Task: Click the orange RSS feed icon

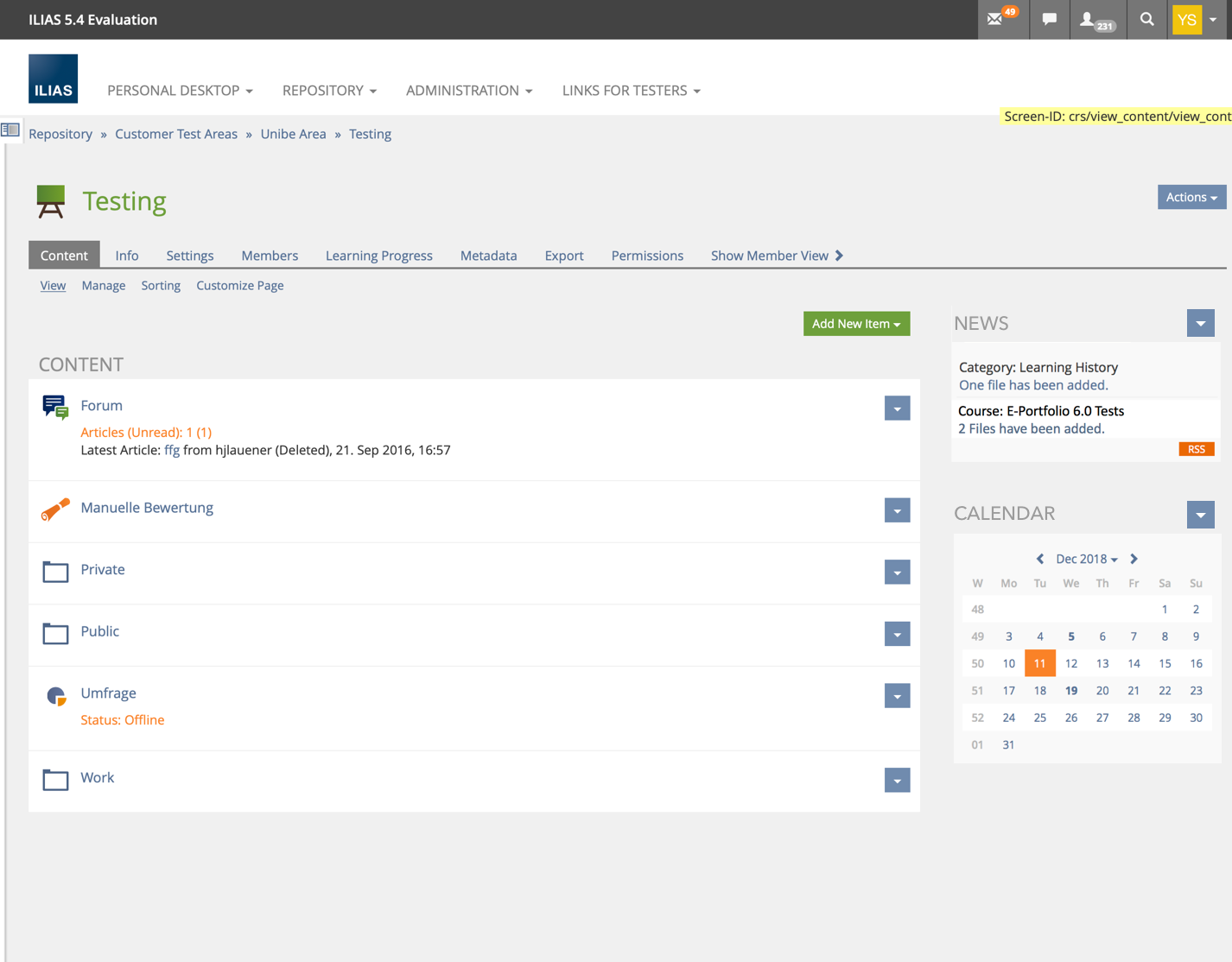Action: click(x=1196, y=449)
